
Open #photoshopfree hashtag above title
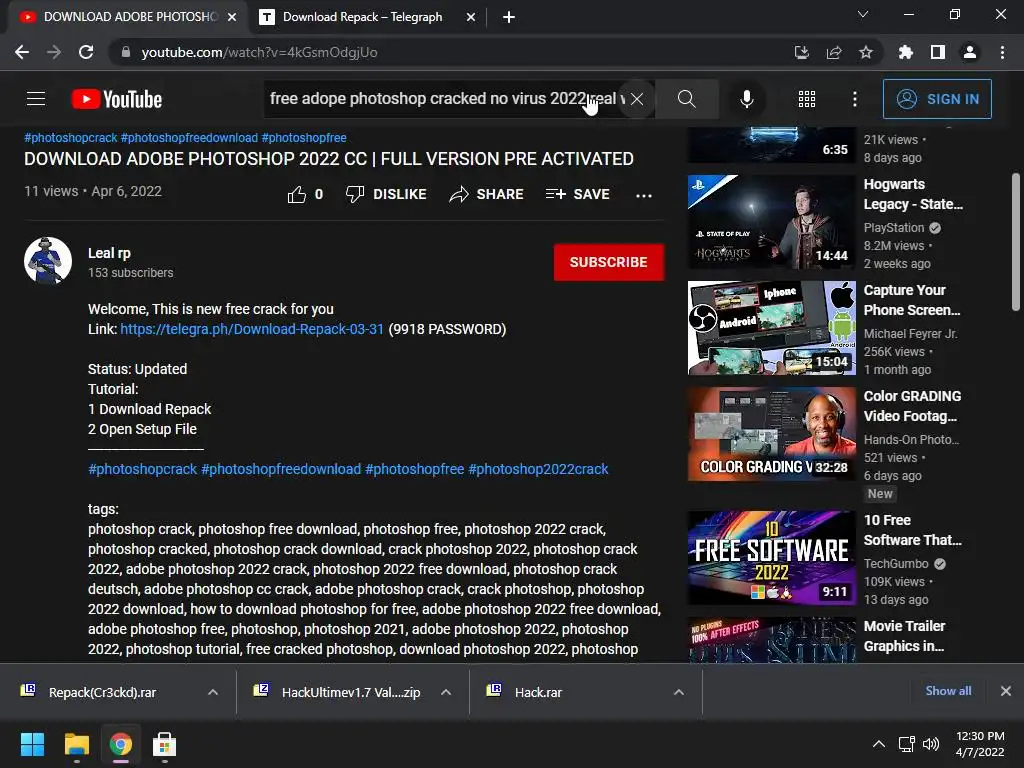coord(304,138)
